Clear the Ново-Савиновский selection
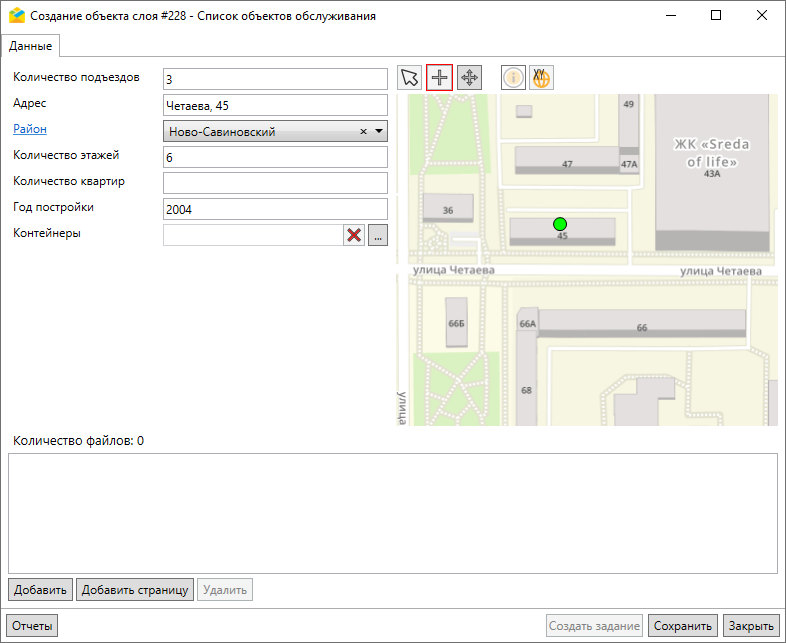 point(363,131)
